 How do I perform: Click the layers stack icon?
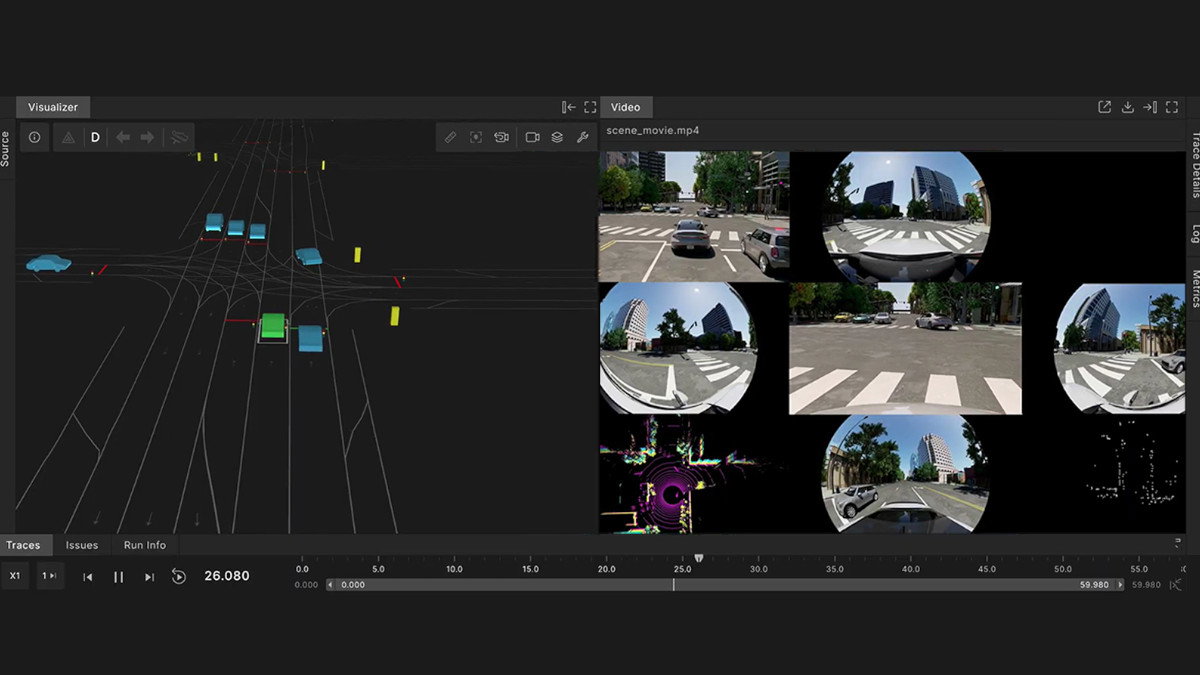(557, 137)
